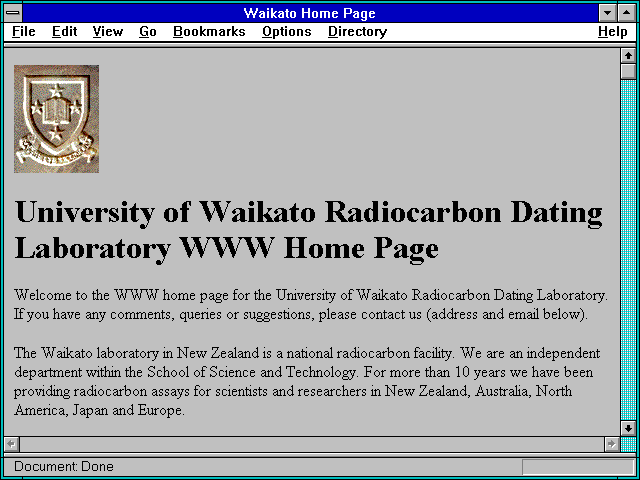Viewport: 640px width, 480px height.
Task: Click the vertical scrollbar up arrow
Action: (x=628, y=56)
